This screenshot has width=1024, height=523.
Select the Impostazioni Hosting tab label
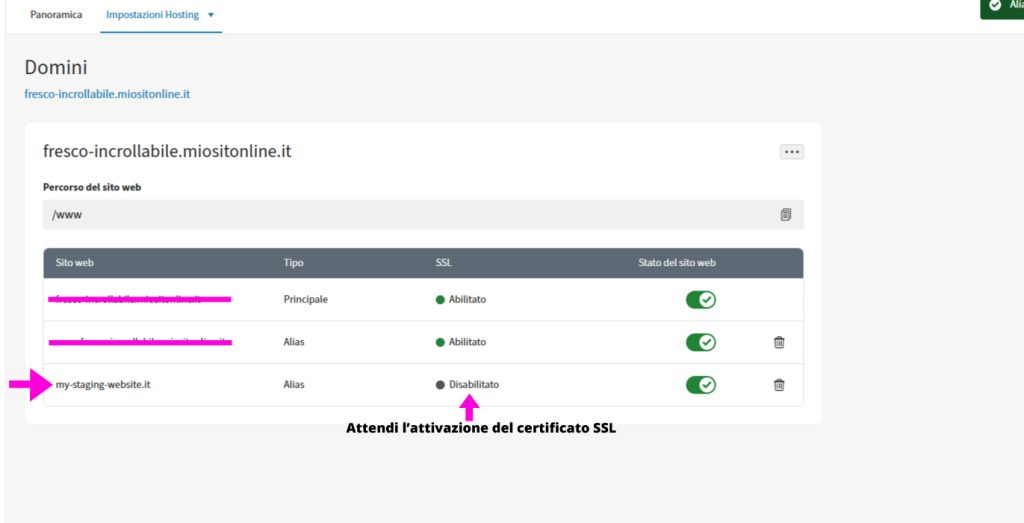click(152, 16)
